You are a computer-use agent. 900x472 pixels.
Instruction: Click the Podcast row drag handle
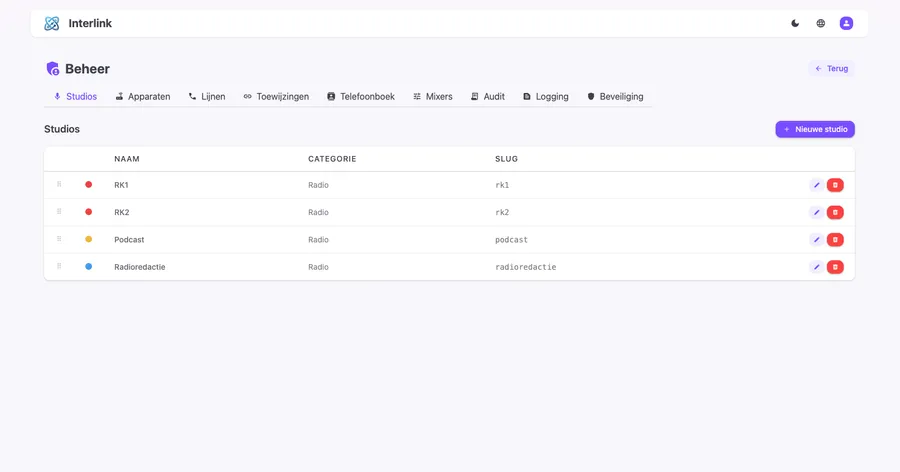coord(59,239)
